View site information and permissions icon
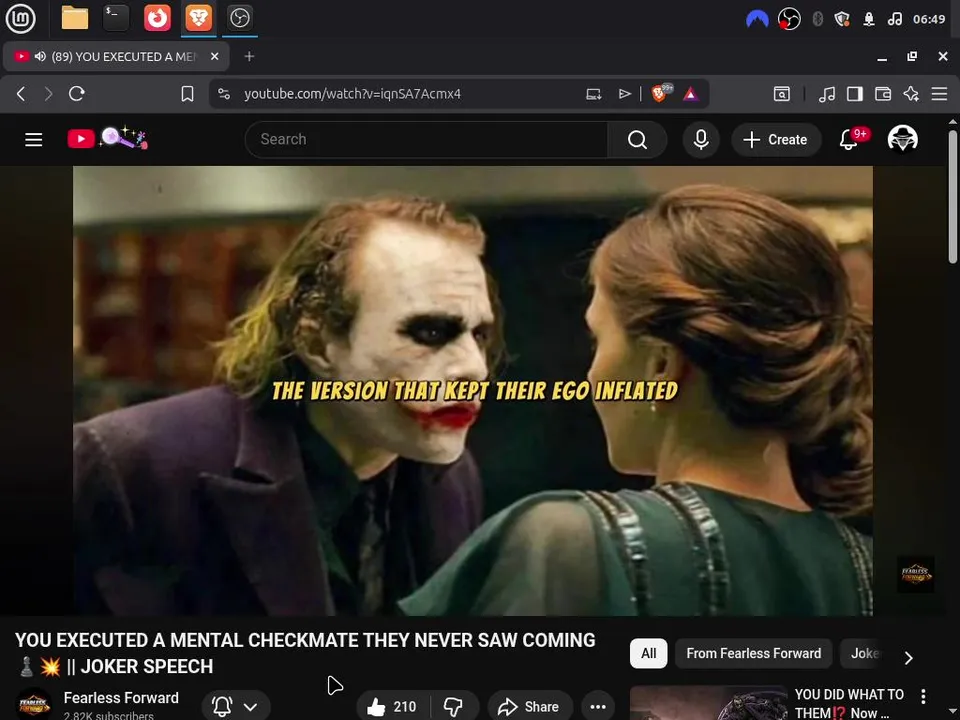 [224, 94]
